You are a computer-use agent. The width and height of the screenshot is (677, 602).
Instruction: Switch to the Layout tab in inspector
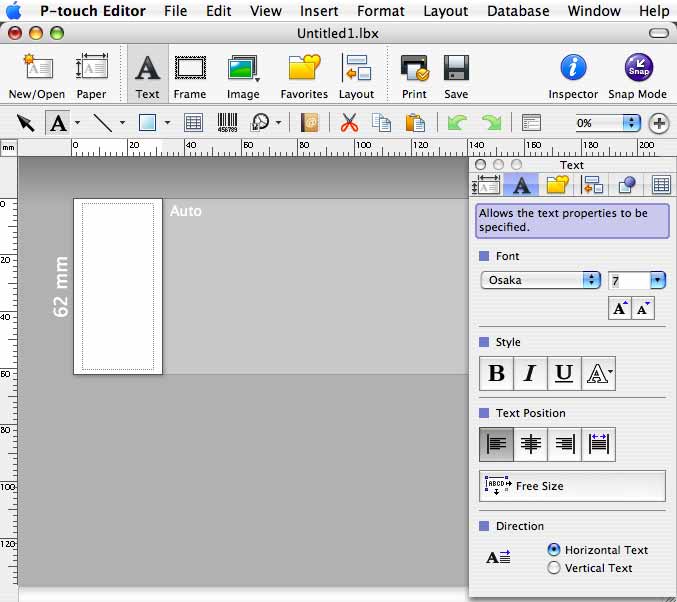click(592, 185)
